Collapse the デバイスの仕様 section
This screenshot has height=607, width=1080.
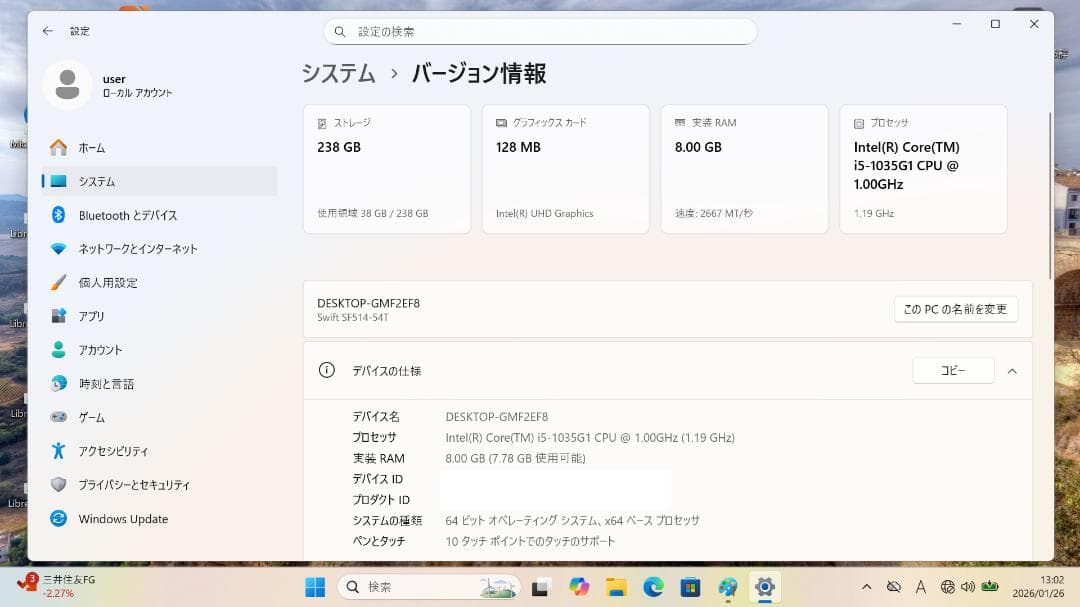coord(1012,370)
